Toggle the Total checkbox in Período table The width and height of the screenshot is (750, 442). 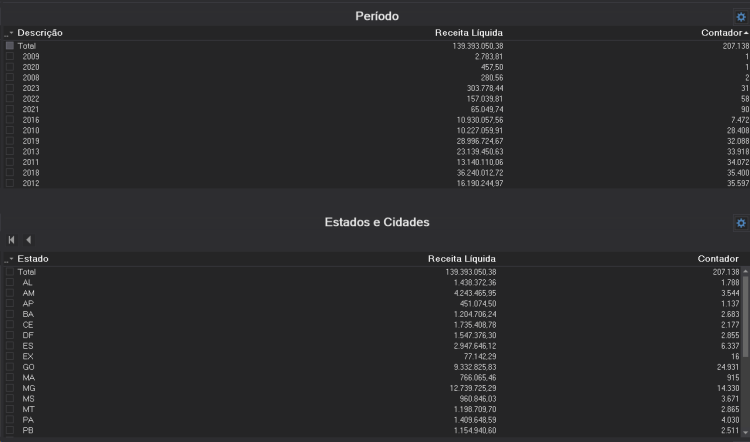click(10, 46)
